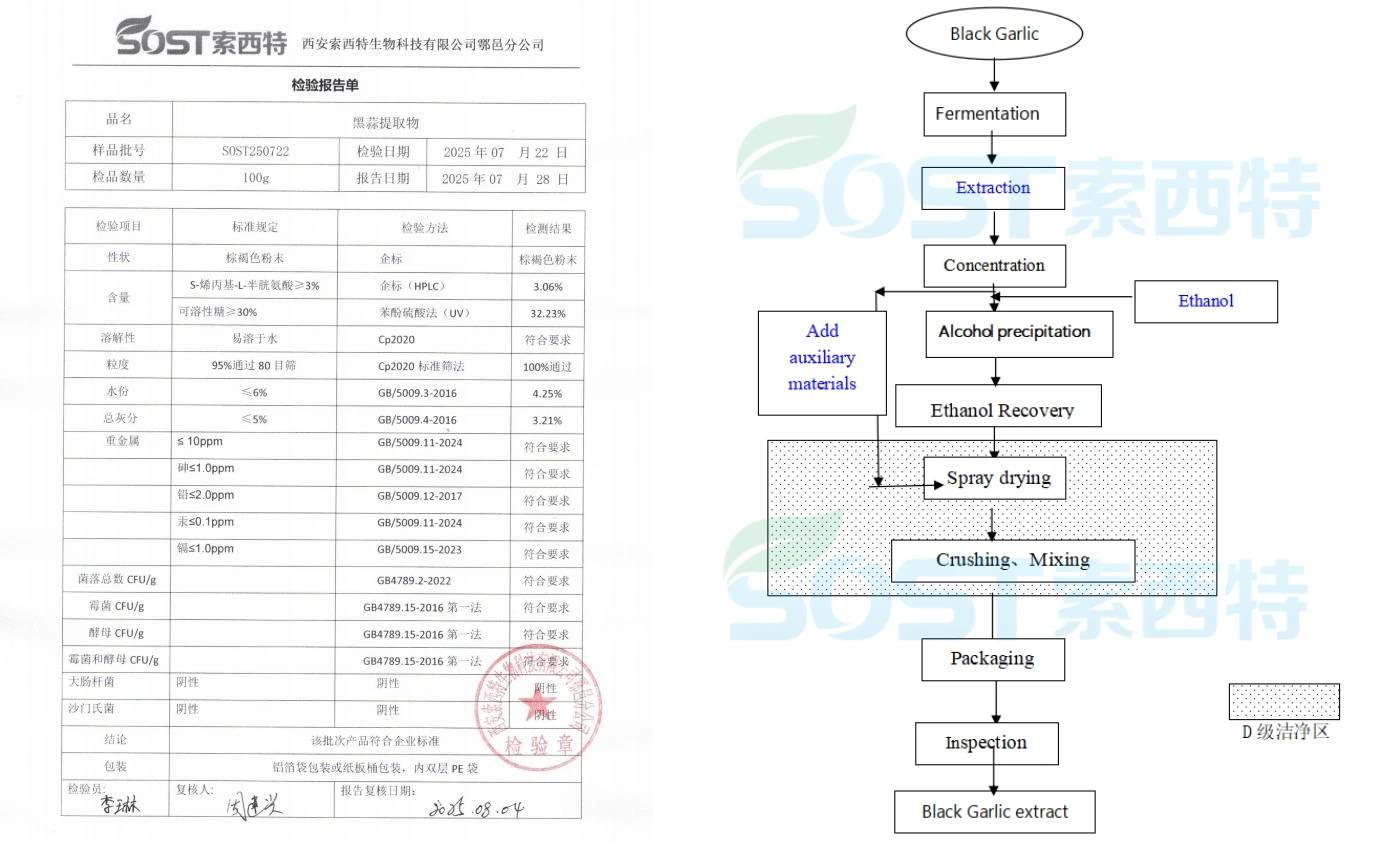Select the "100%通过" result cell
The width and height of the screenshot is (1381, 844).
[548, 368]
